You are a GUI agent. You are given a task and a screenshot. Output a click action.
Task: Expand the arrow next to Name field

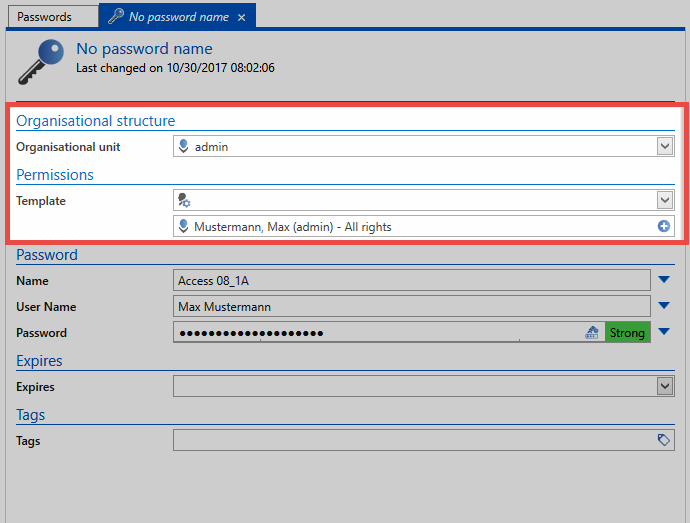(x=664, y=280)
